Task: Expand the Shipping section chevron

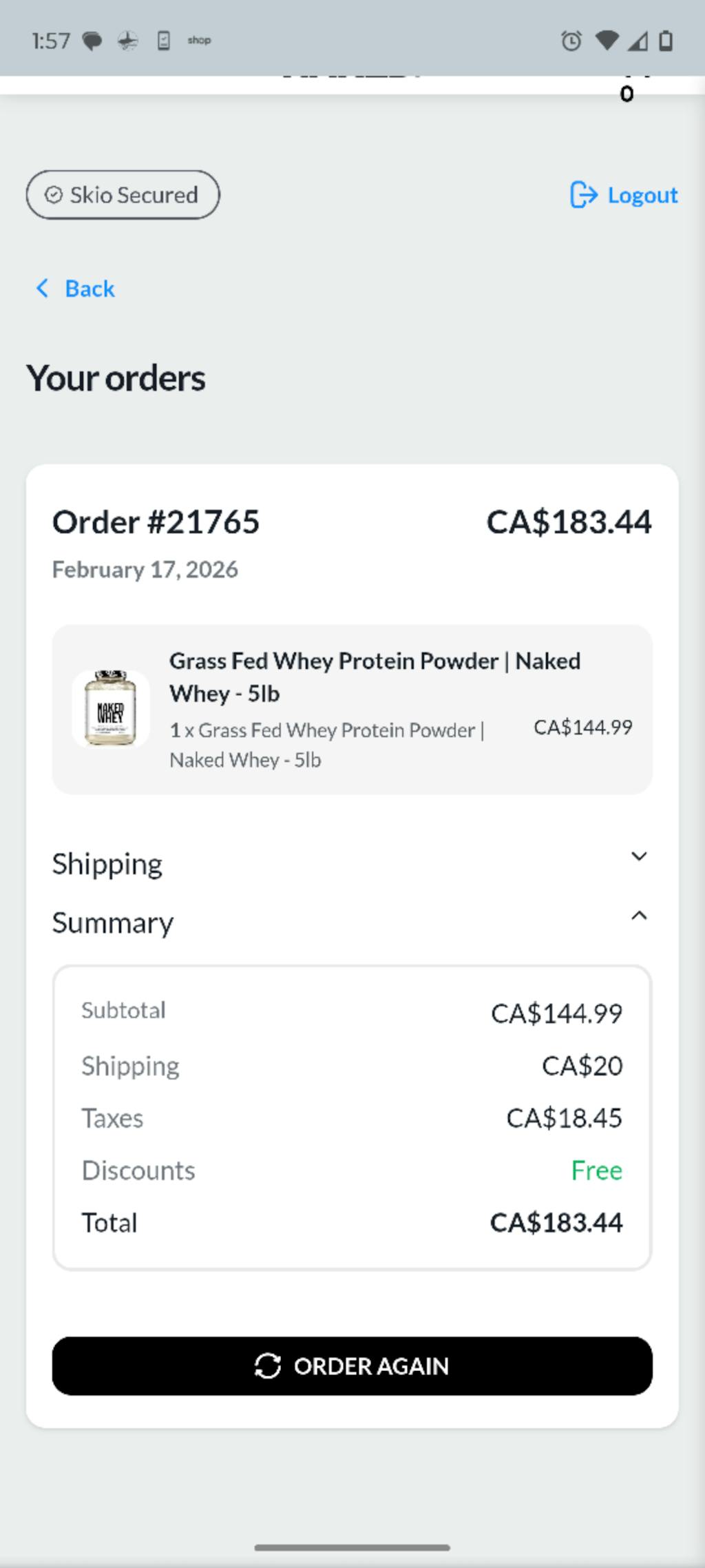Action: (x=639, y=856)
